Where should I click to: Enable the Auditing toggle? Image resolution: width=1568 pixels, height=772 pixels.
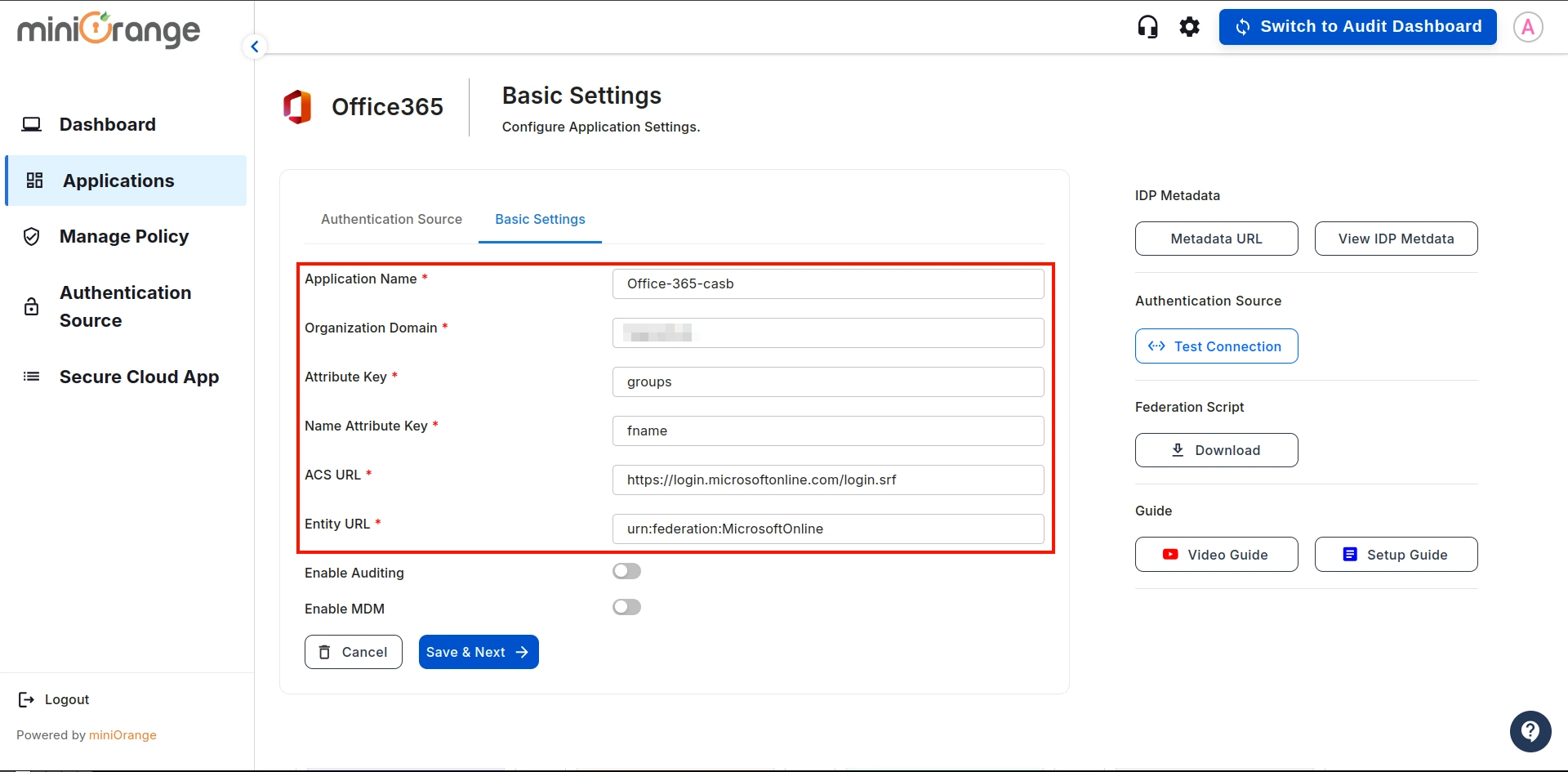(x=626, y=570)
